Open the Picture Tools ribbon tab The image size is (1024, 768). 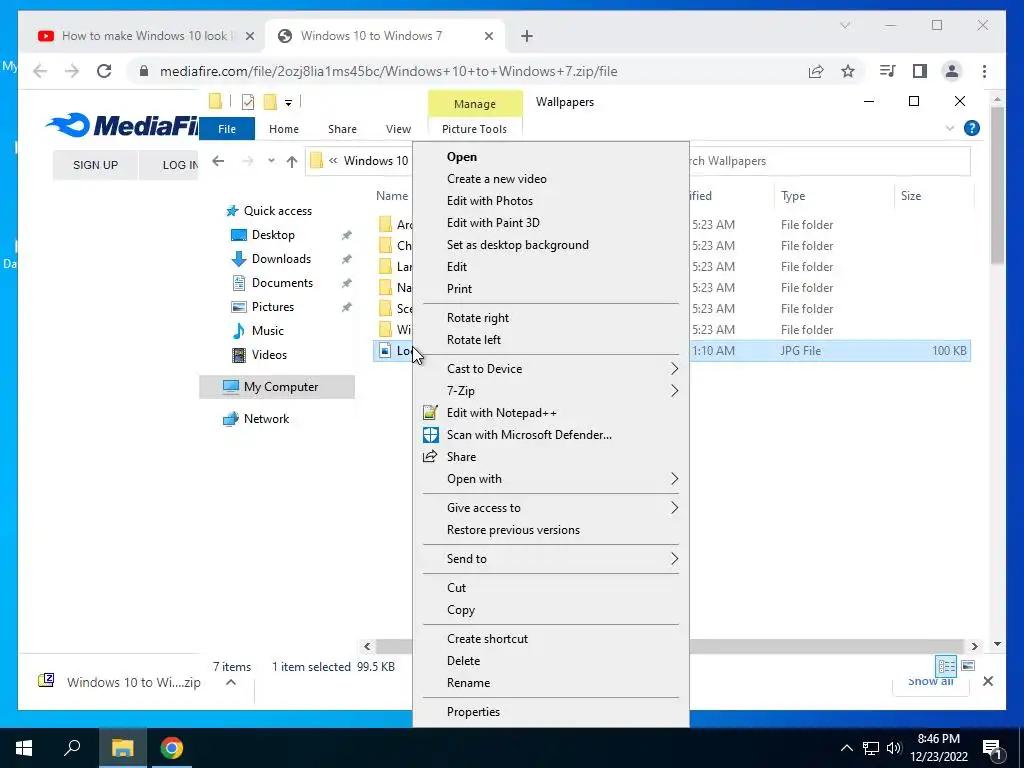(474, 129)
